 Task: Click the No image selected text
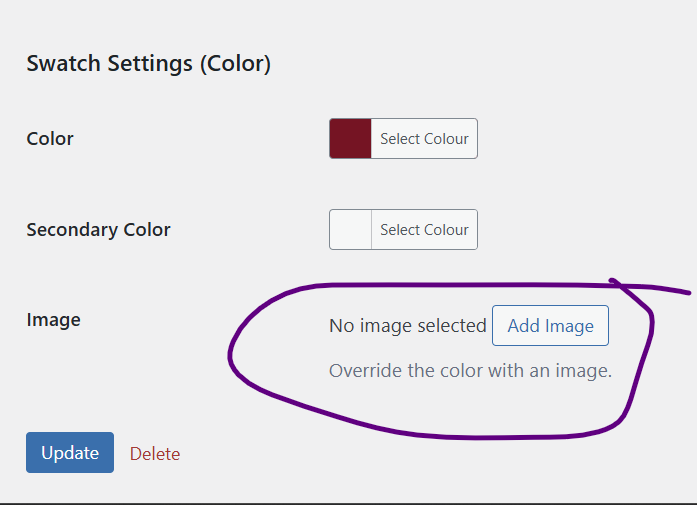coord(408,326)
